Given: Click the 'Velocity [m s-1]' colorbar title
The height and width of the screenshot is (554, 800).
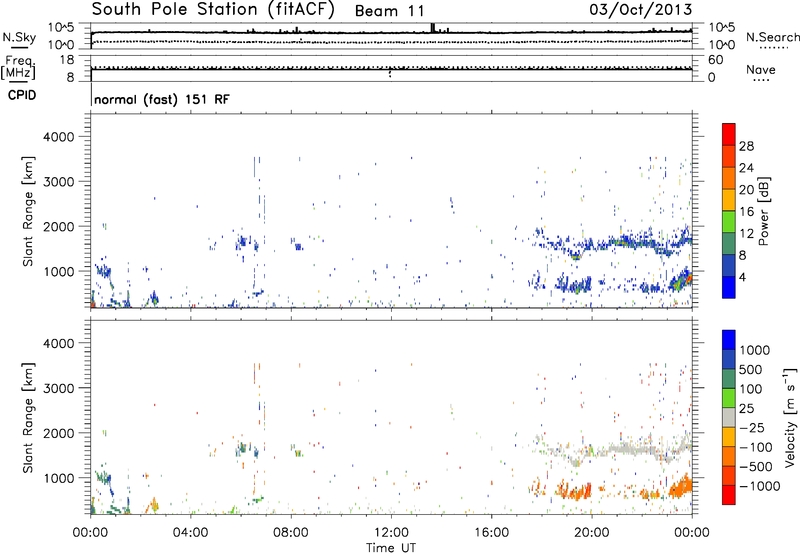Looking at the screenshot, I should pyautogui.click(x=790, y=417).
